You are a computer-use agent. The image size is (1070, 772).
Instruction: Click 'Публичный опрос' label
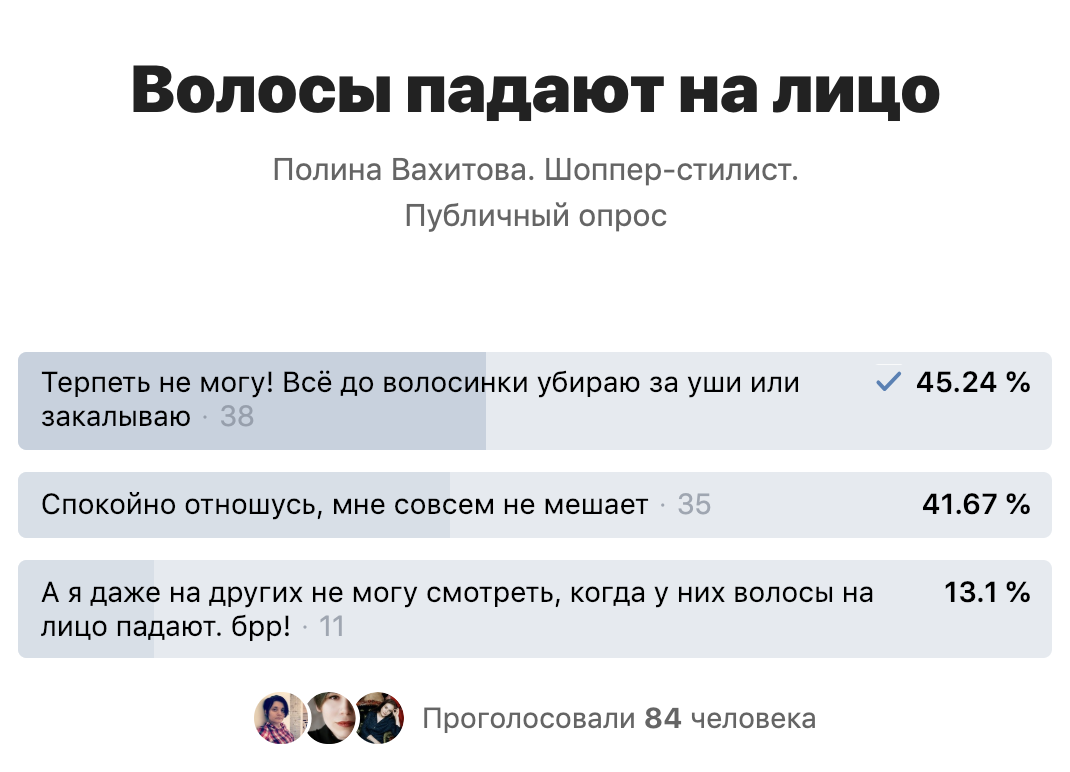coord(535,216)
